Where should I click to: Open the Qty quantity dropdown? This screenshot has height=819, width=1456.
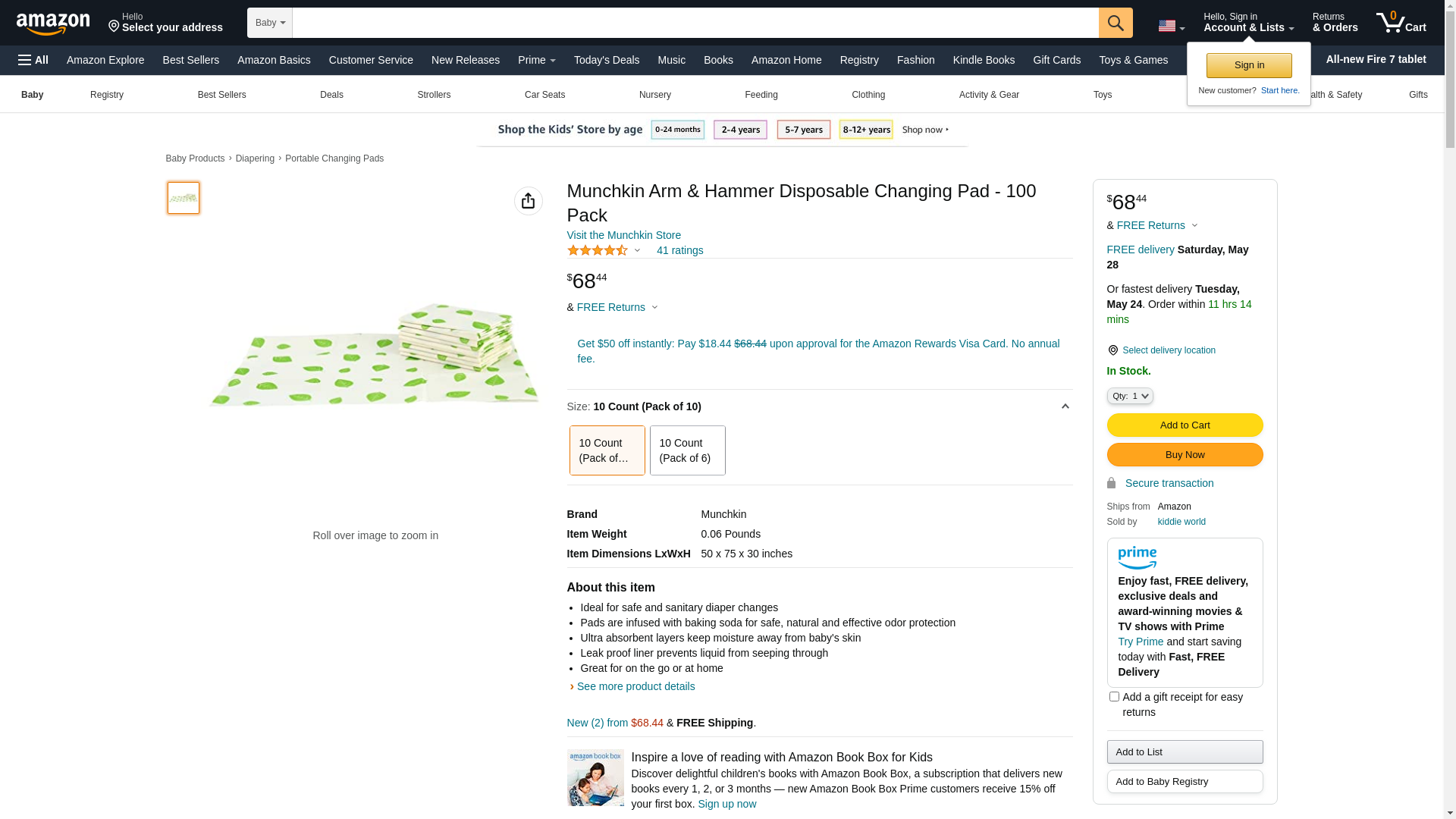1129,396
